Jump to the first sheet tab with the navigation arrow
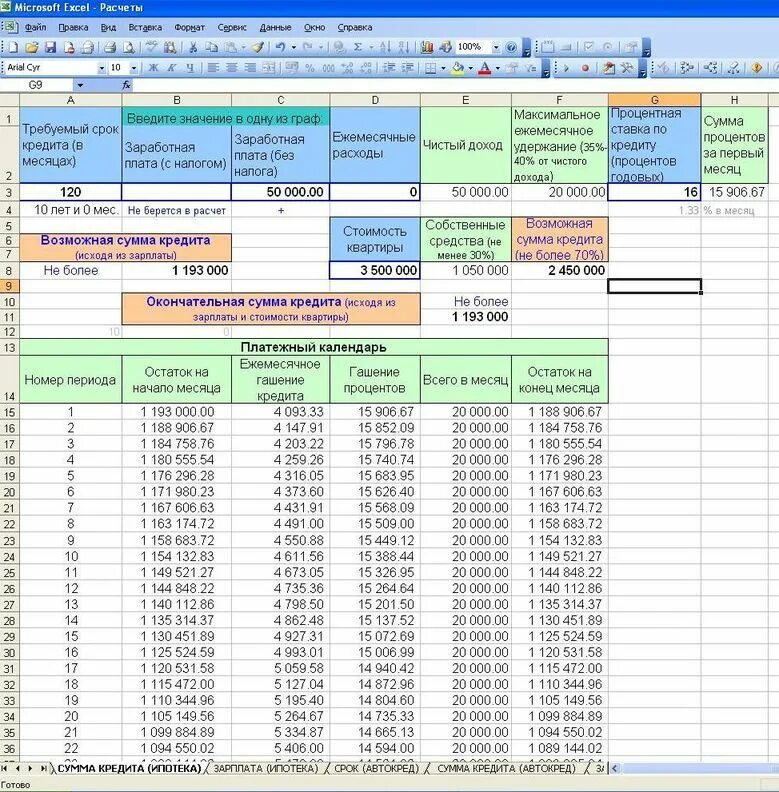The image size is (779, 792). (5, 768)
